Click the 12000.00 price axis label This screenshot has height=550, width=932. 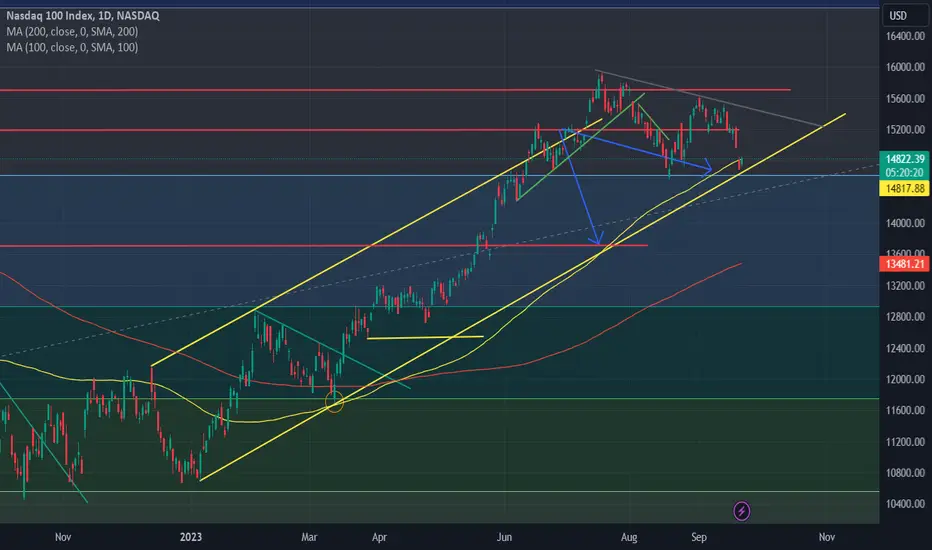905,379
